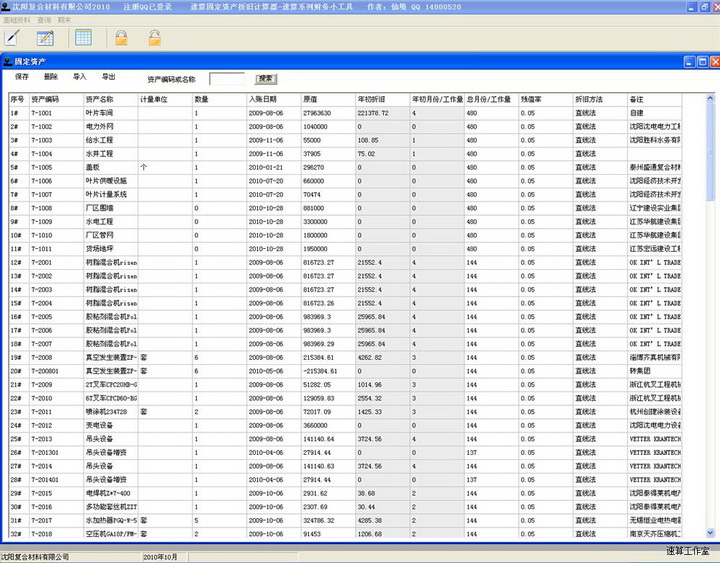This screenshot has height=563, width=720.
Task: Select the 货场地坪 name cell
Action: point(110,248)
